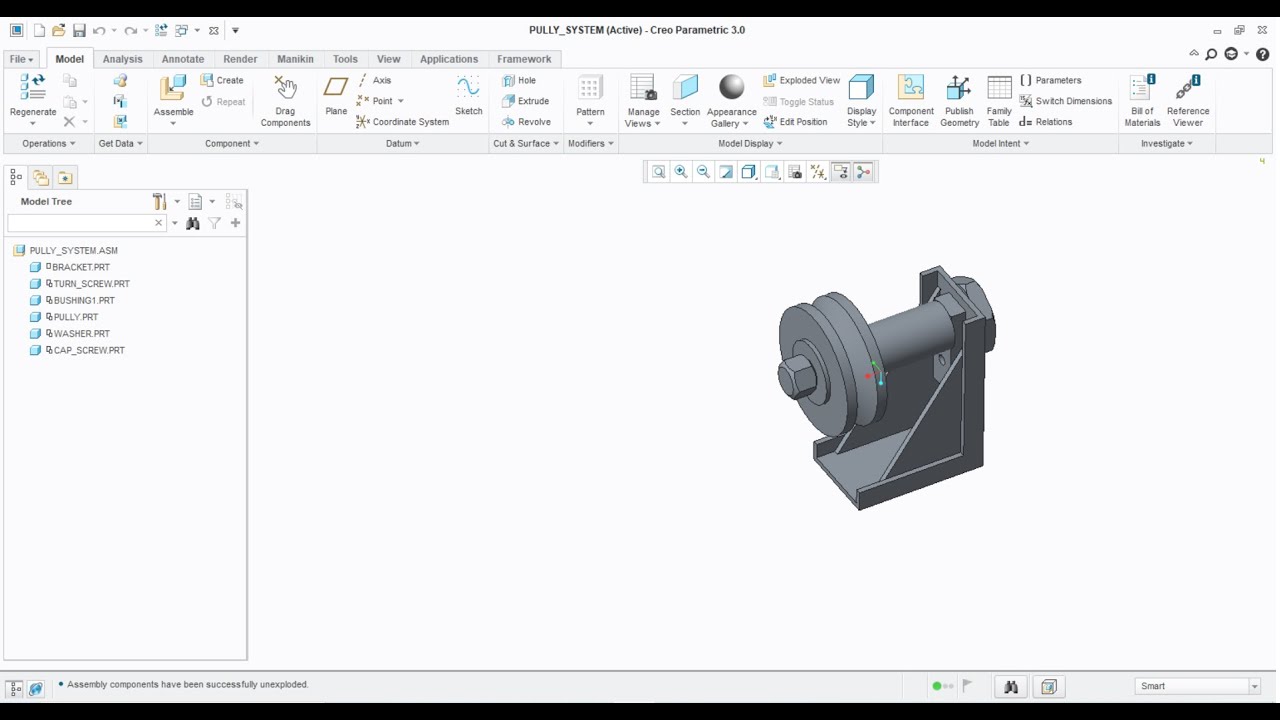Expand the Operations group dropdown
This screenshot has height=720, width=1280.
pyautogui.click(x=48, y=143)
